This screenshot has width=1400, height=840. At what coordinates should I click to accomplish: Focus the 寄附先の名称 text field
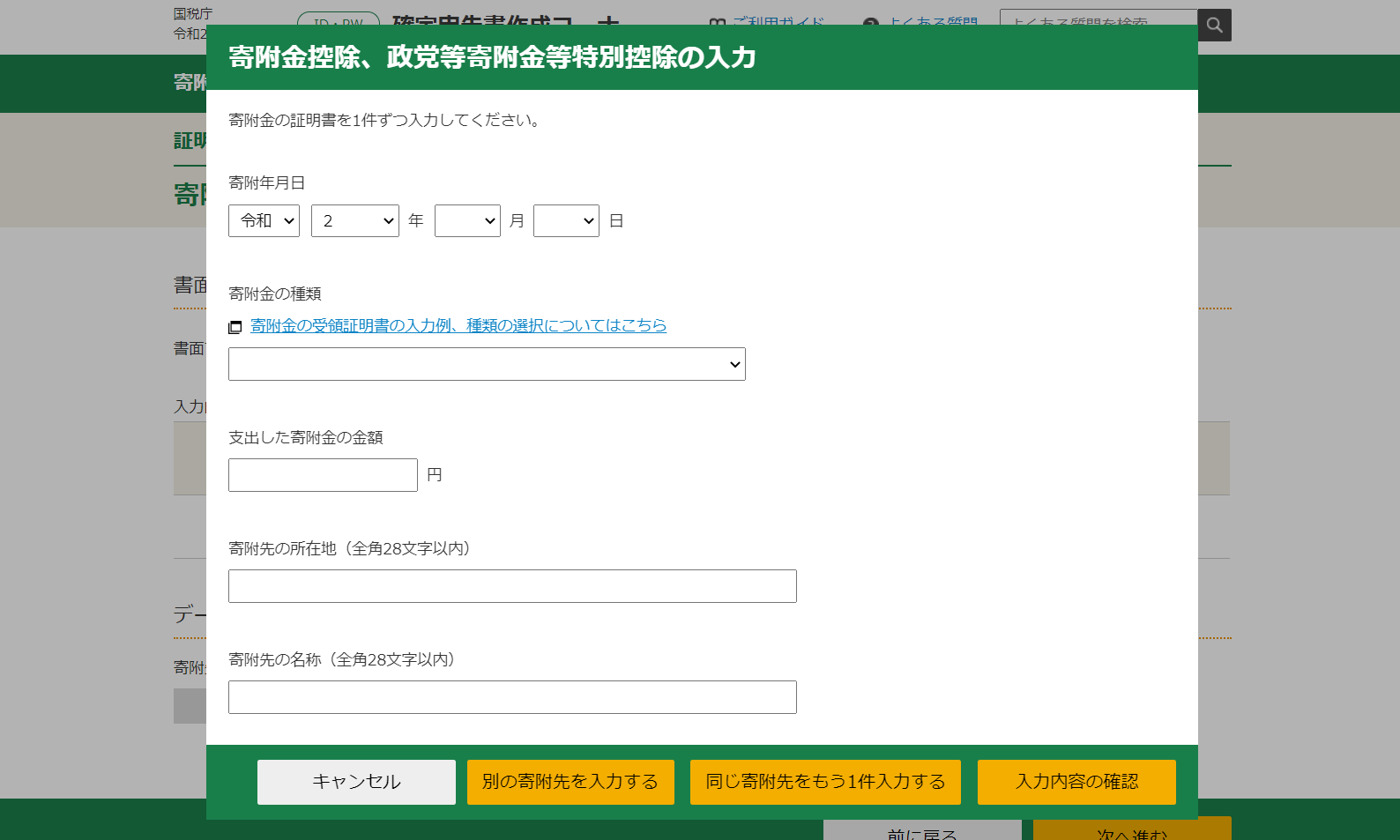[x=512, y=697]
